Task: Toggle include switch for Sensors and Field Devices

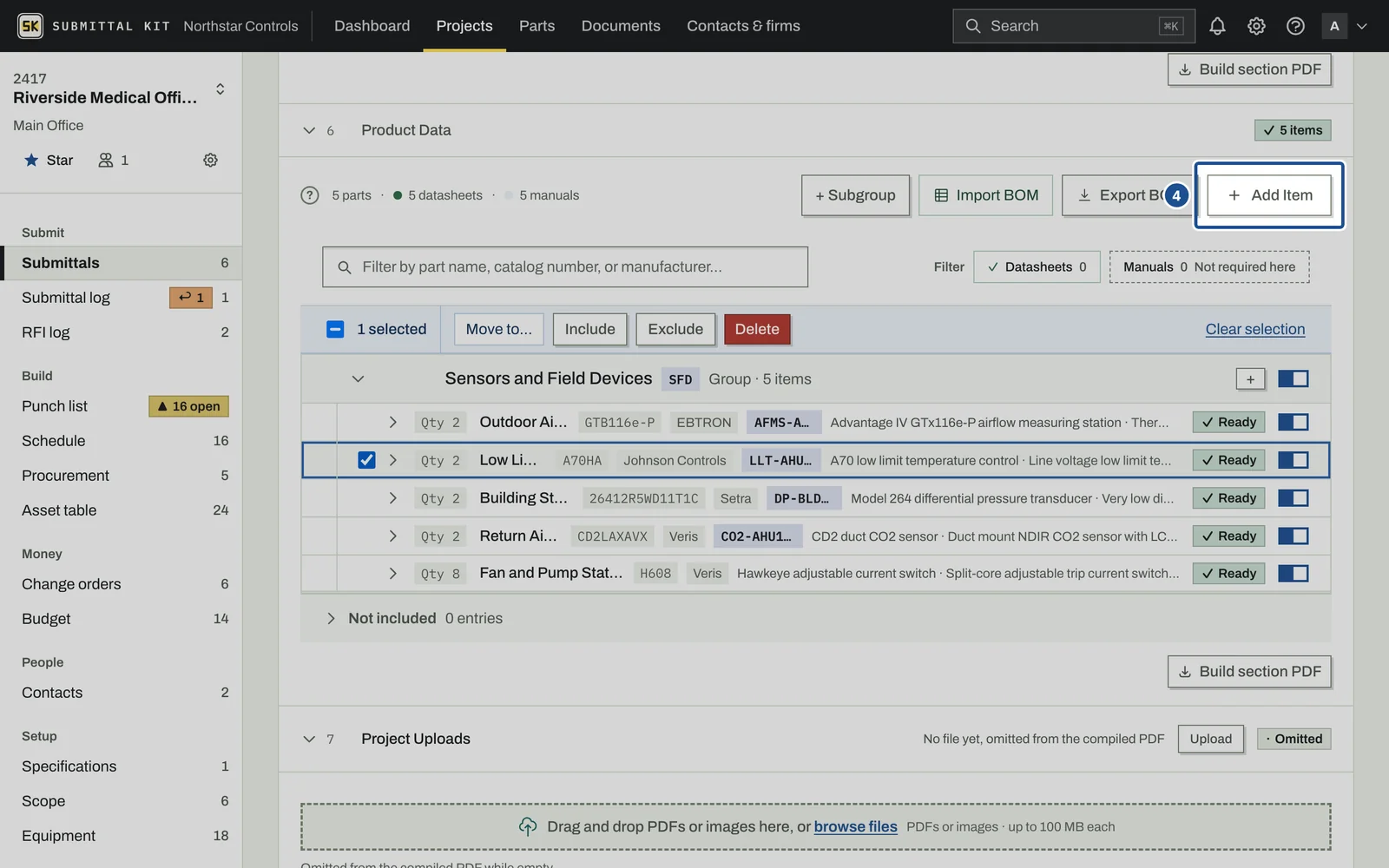Action: (x=1293, y=378)
